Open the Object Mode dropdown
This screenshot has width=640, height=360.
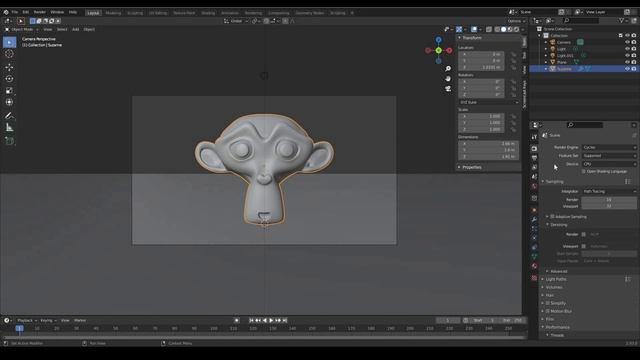point(21,29)
